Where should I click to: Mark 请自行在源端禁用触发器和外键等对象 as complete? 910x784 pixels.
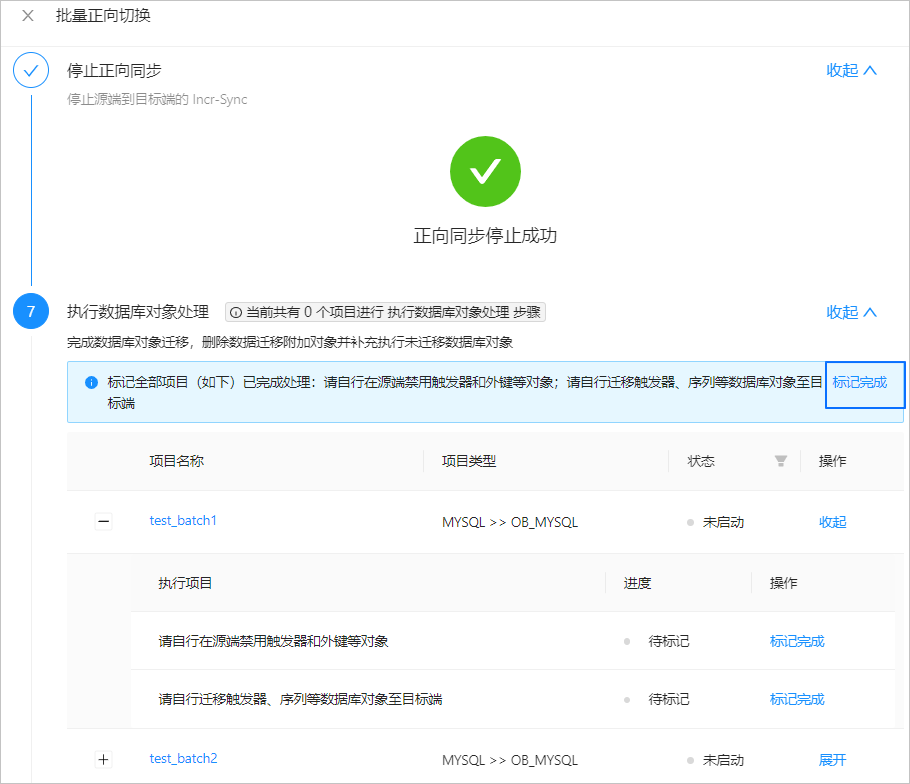tap(797, 641)
